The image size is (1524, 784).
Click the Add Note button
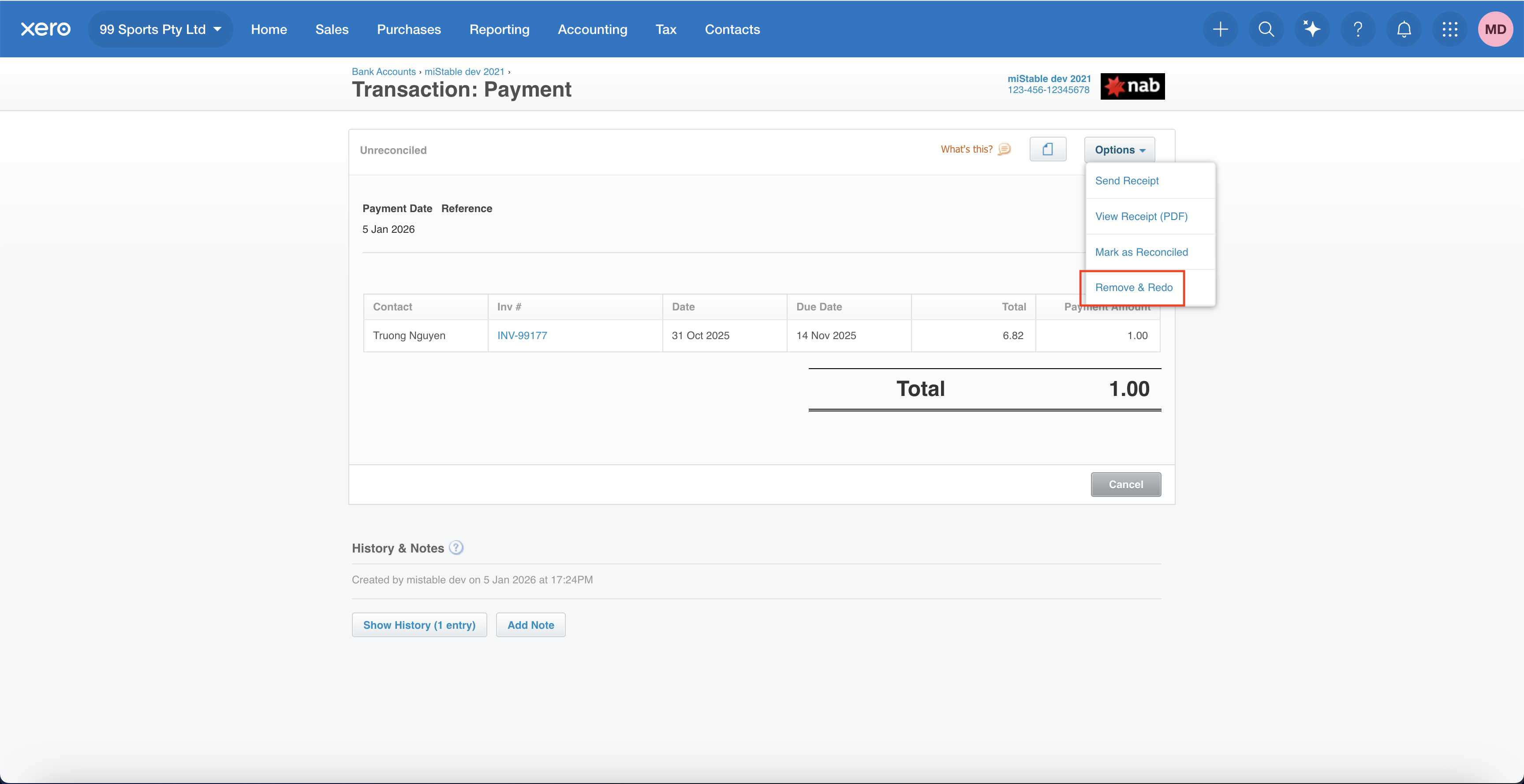coord(530,625)
